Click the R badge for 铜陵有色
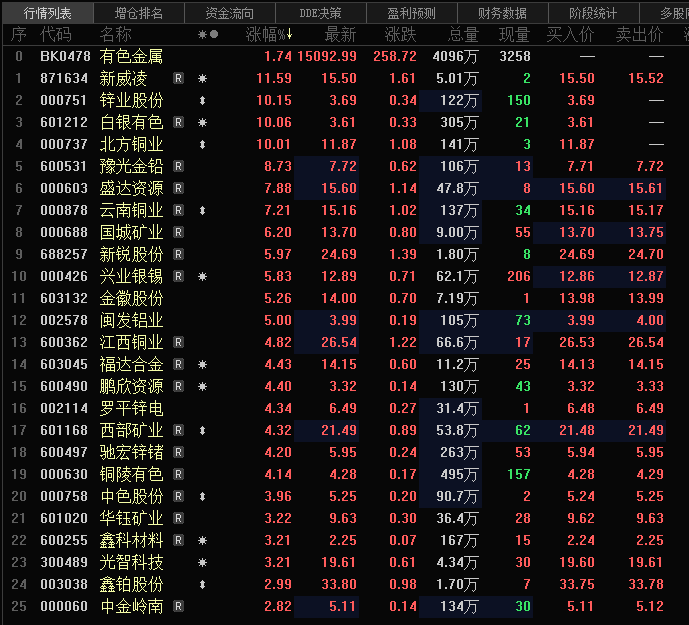Image resolution: width=689 pixels, height=625 pixels. click(x=178, y=474)
